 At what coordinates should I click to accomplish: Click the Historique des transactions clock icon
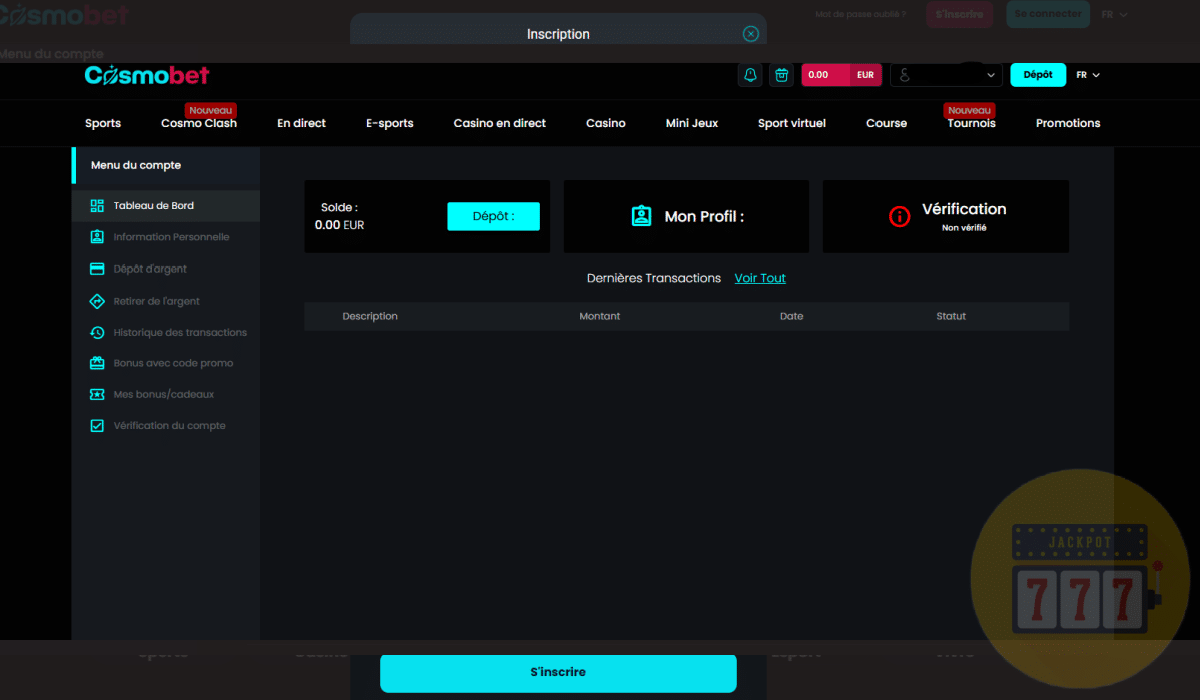click(97, 332)
